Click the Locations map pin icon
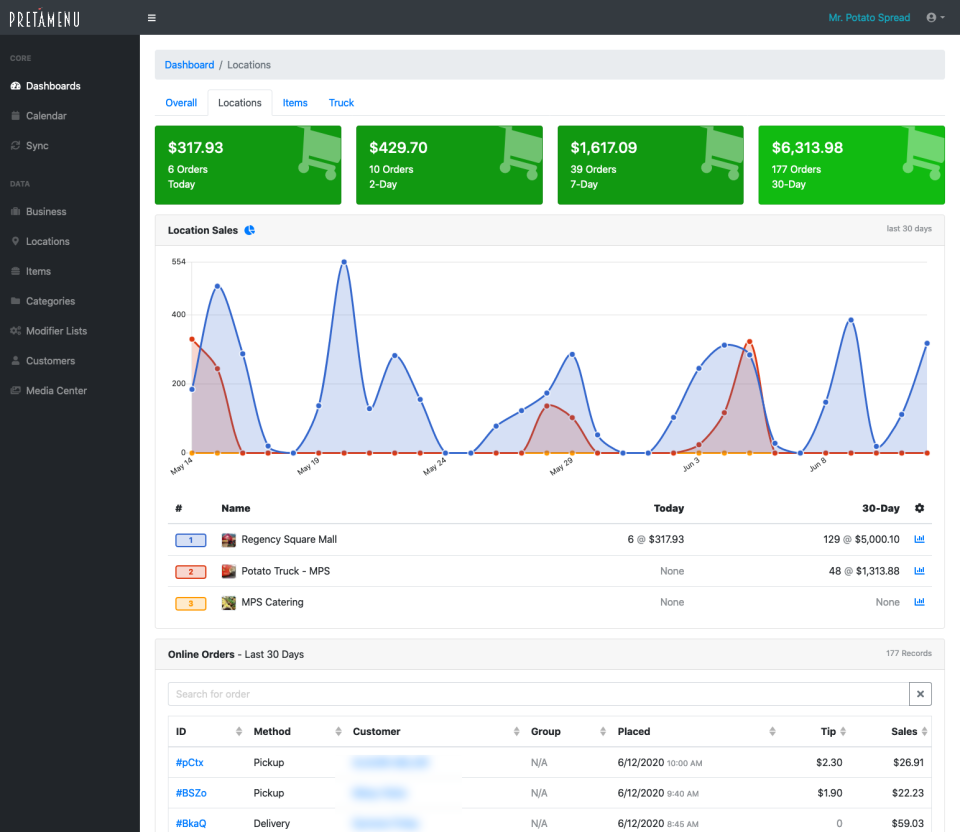 [15, 241]
